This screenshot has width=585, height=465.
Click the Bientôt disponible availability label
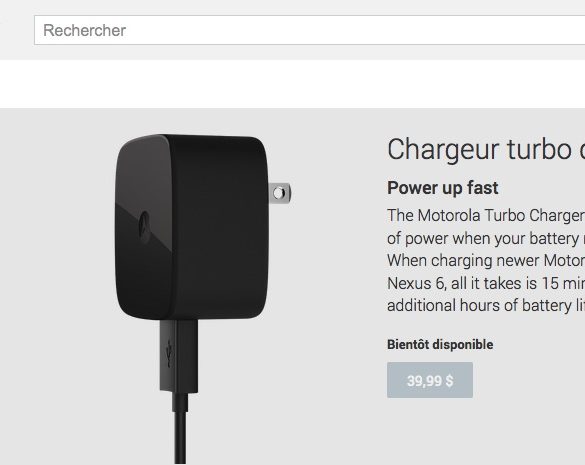(x=440, y=344)
